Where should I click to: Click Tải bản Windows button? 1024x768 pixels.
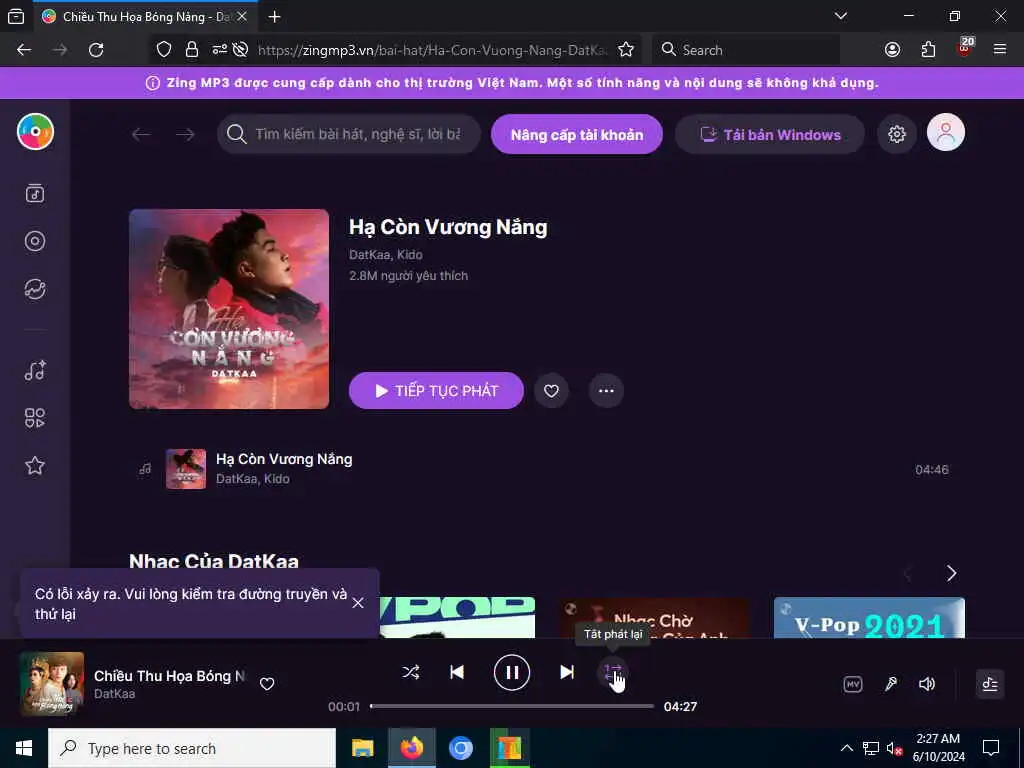[x=770, y=135]
